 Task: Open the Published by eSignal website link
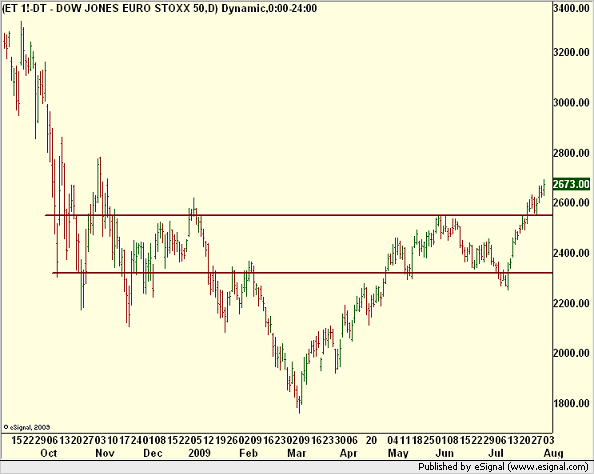(503, 467)
